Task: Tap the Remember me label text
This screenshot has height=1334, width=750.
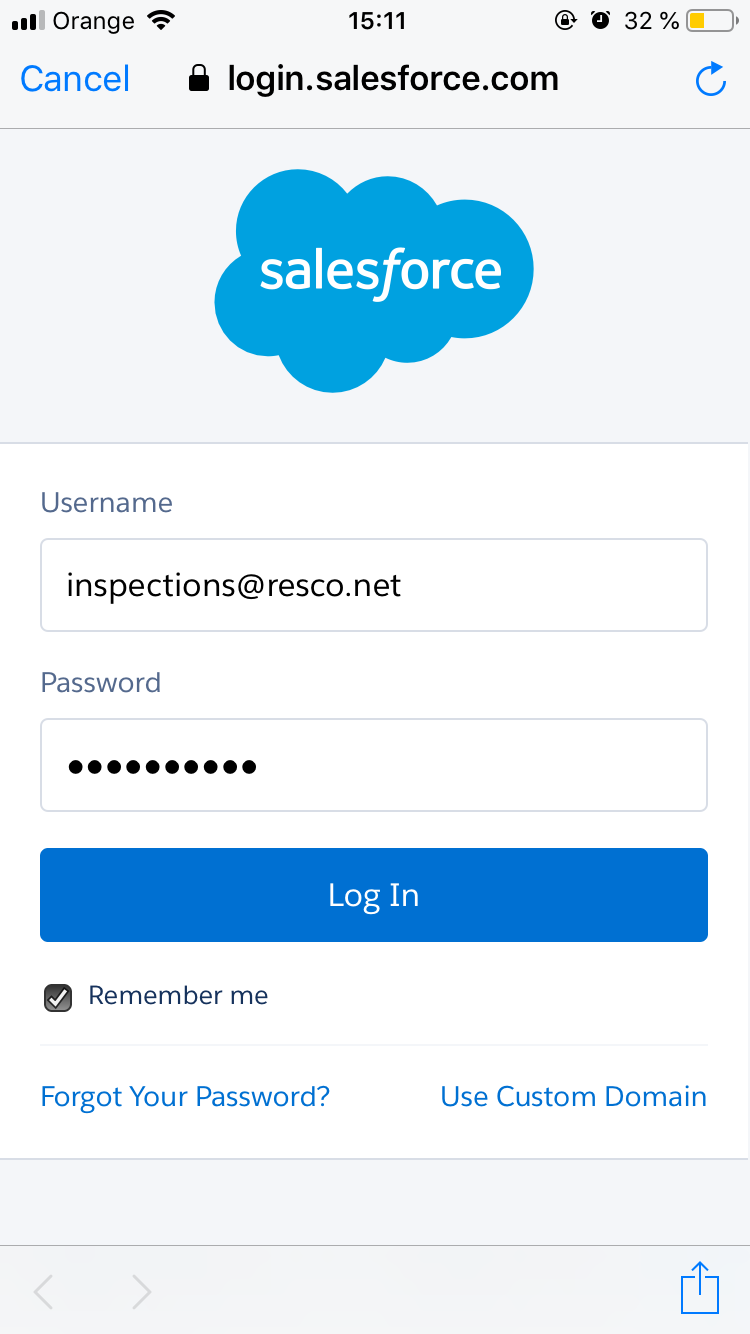Action: (178, 996)
